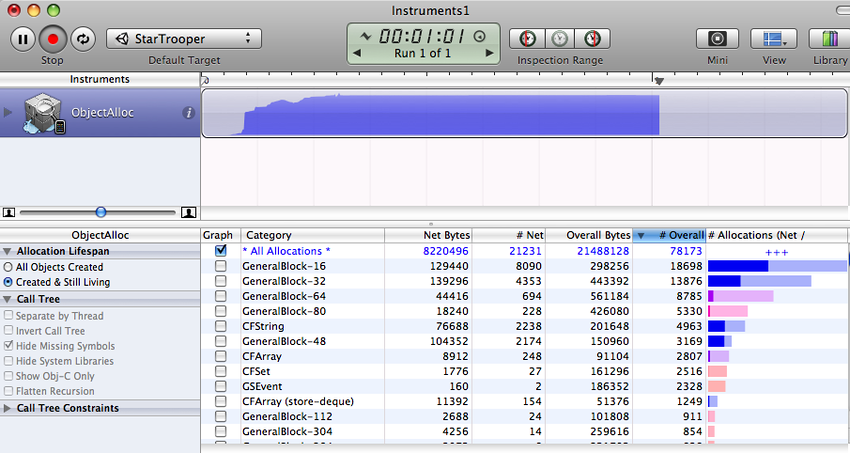
Task: Sort by Category column header
Action: tap(312, 235)
